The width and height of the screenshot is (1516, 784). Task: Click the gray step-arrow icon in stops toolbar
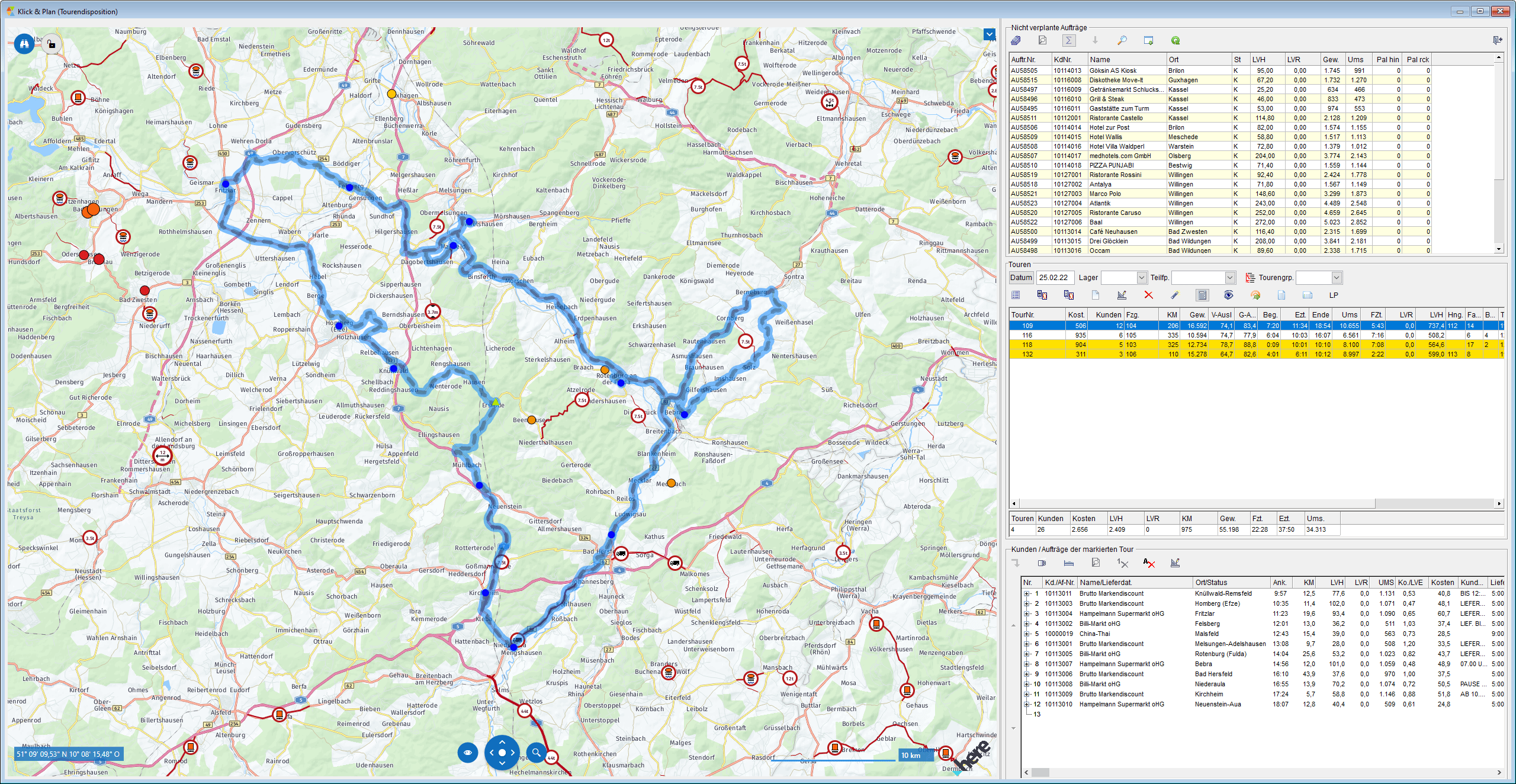(1016, 563)
